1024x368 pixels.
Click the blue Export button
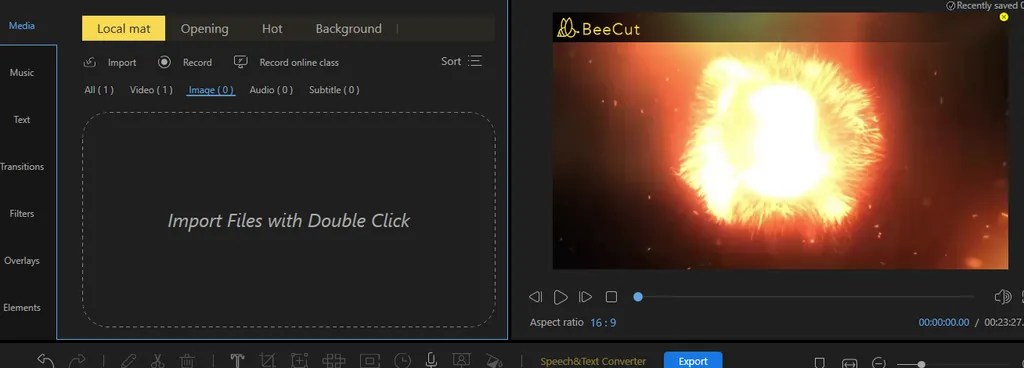[693, 361]
